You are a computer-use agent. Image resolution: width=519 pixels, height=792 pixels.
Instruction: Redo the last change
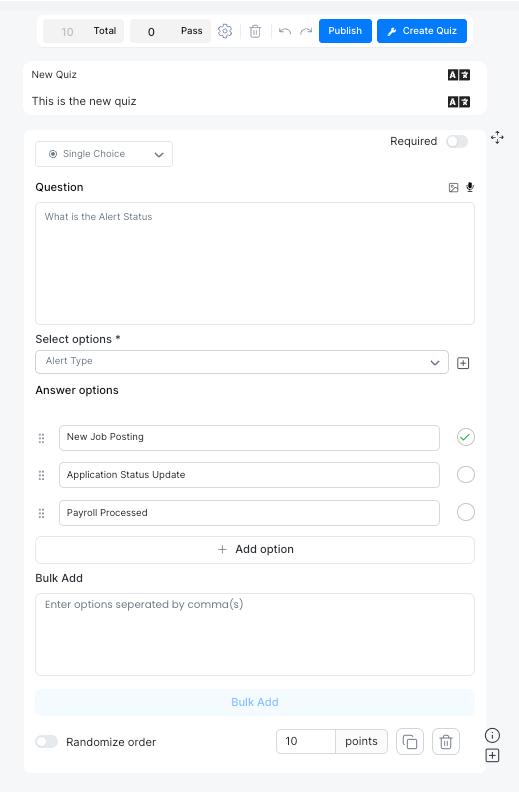click(x=306, y=31)
